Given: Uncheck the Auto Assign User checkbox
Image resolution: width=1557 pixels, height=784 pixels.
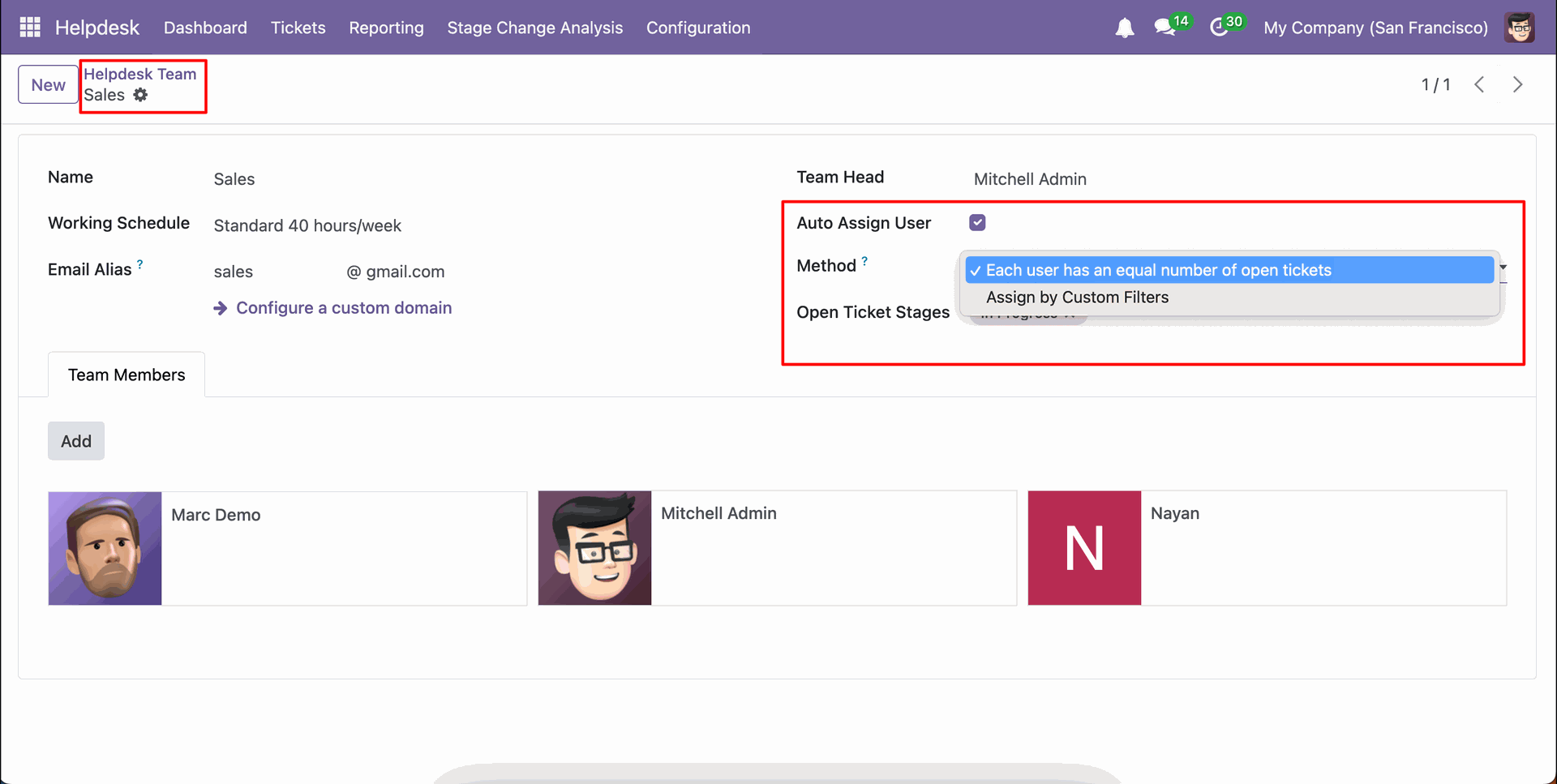Looking at the screenshot, I should click(x=977, y=223).
